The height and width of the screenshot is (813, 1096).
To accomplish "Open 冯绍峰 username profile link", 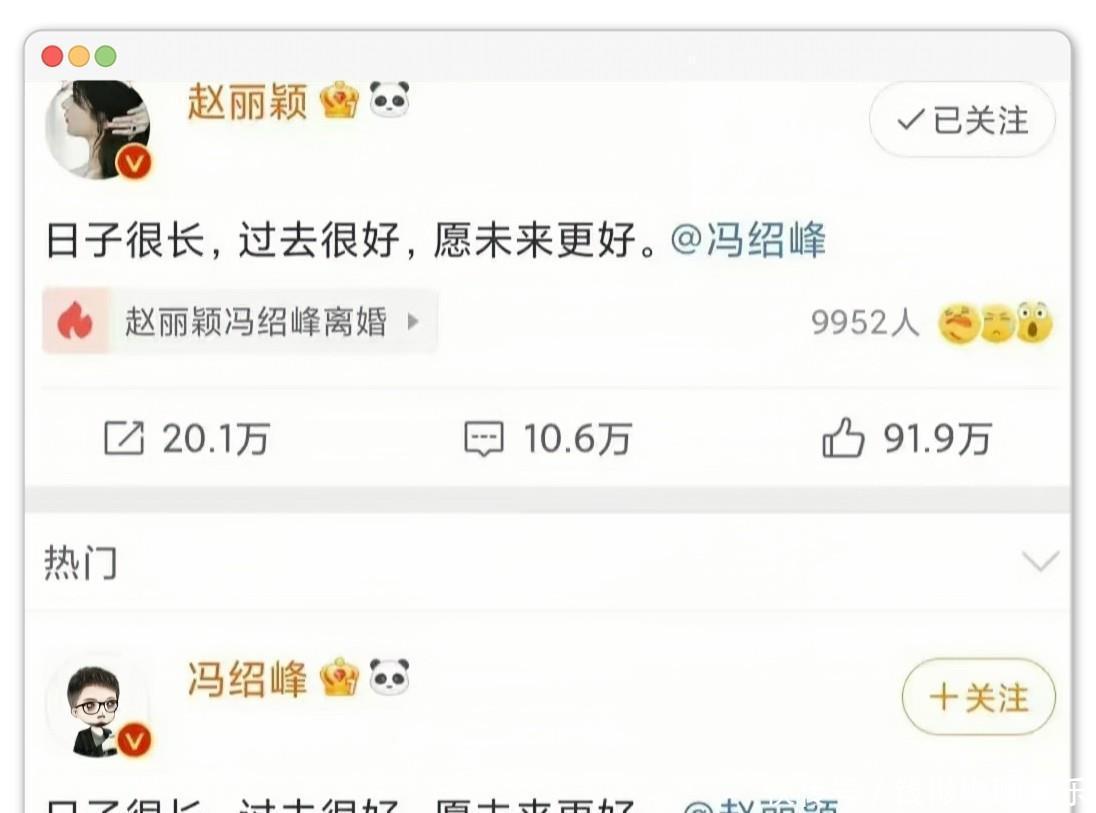I will point(247,679).
